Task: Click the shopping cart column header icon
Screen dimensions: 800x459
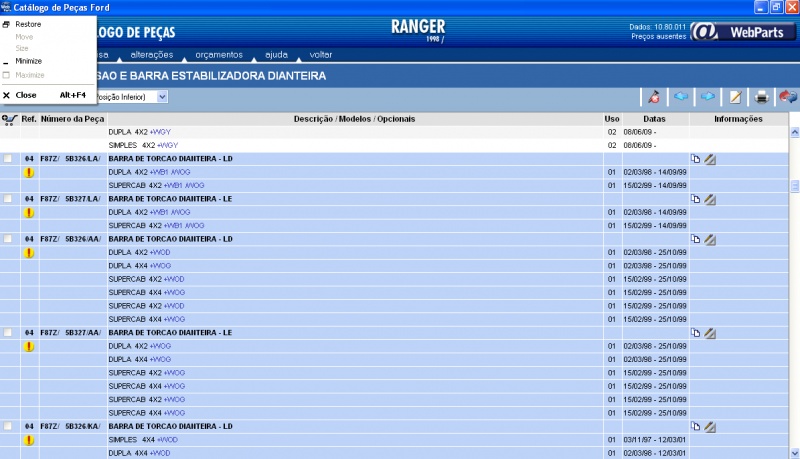Action: 9,119
